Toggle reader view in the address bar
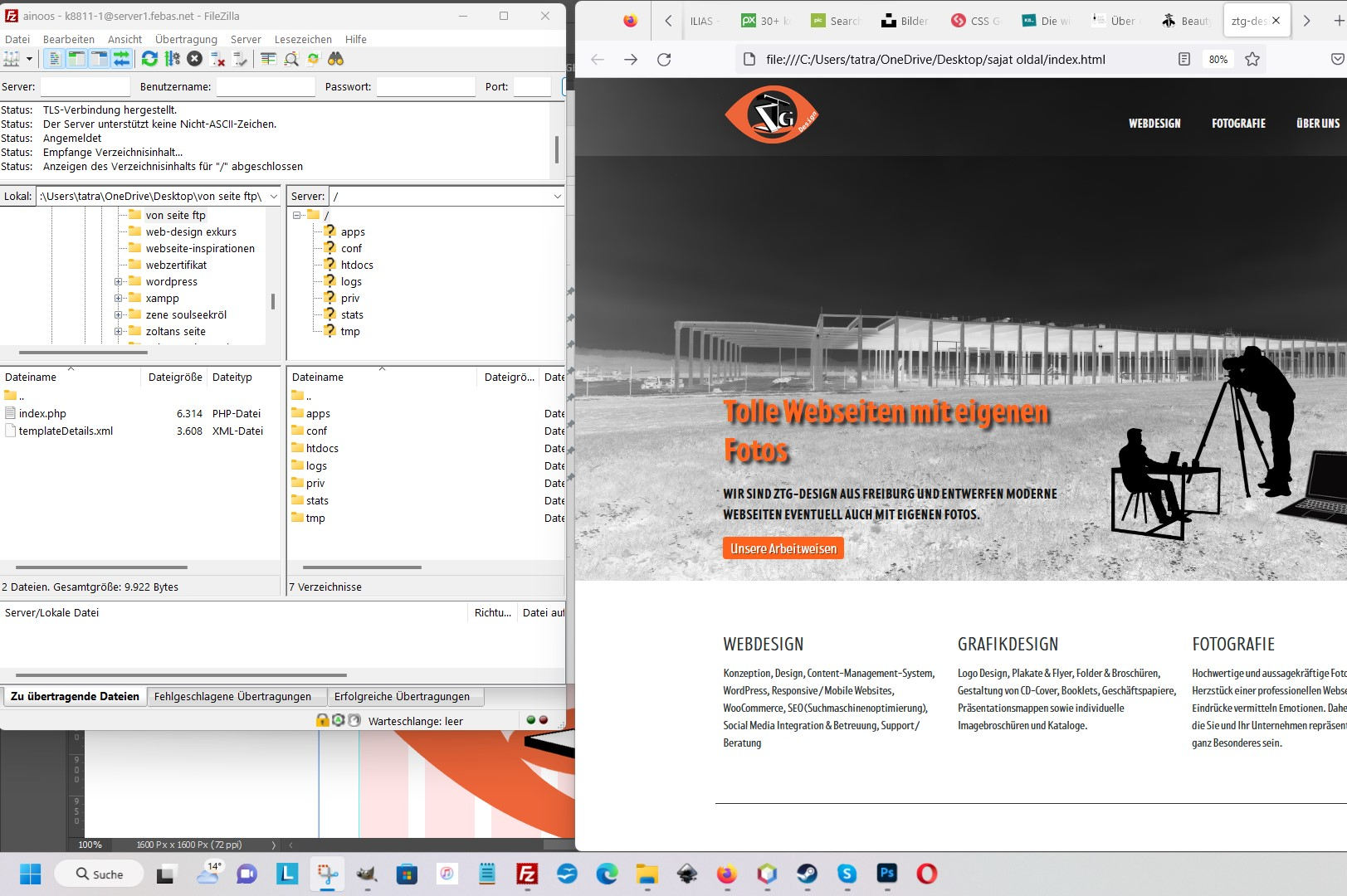 pyautogui.click(x=1184, y=59)
